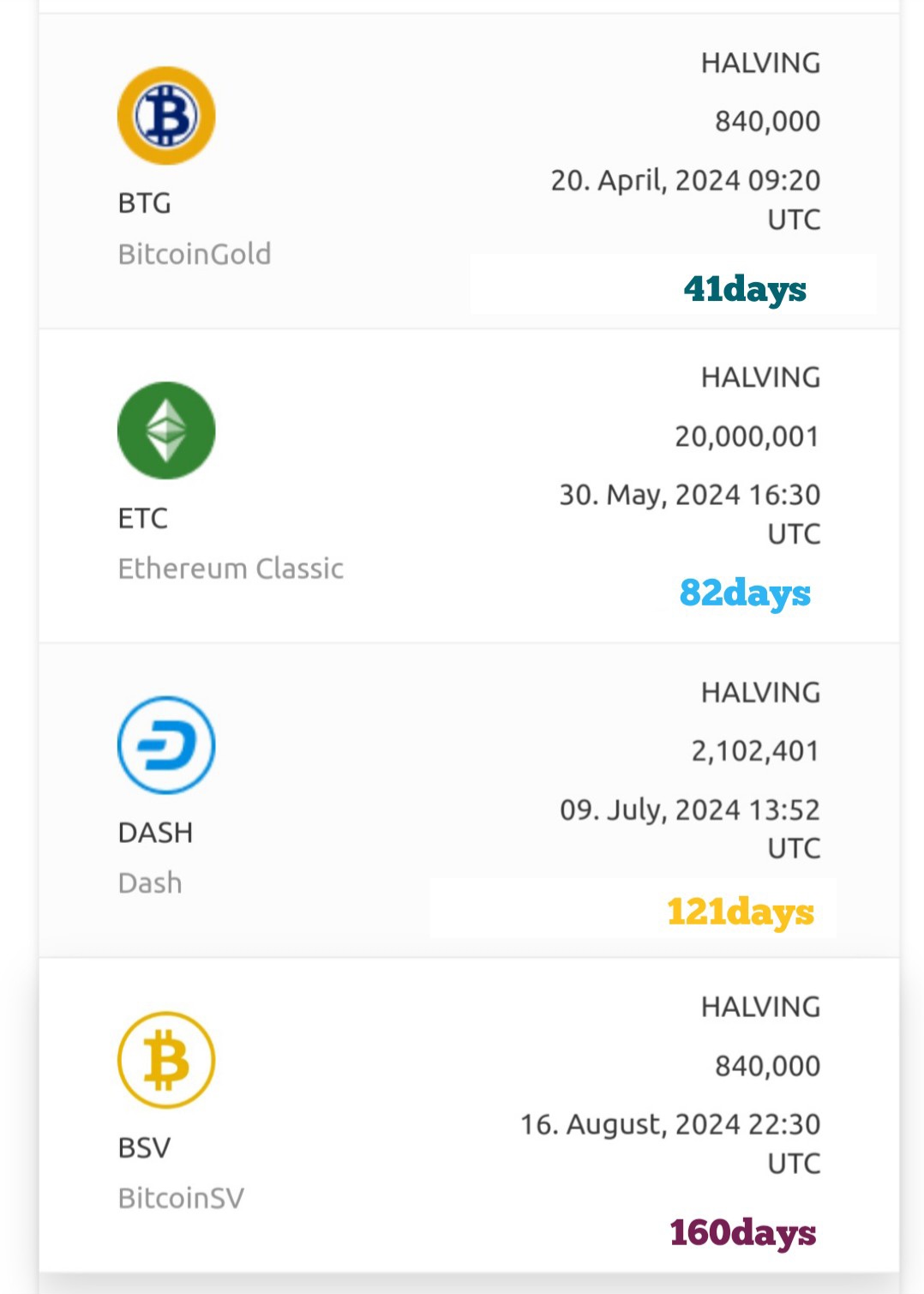Click the 121days countdown text
The image size is (924, 1294).
741,912
